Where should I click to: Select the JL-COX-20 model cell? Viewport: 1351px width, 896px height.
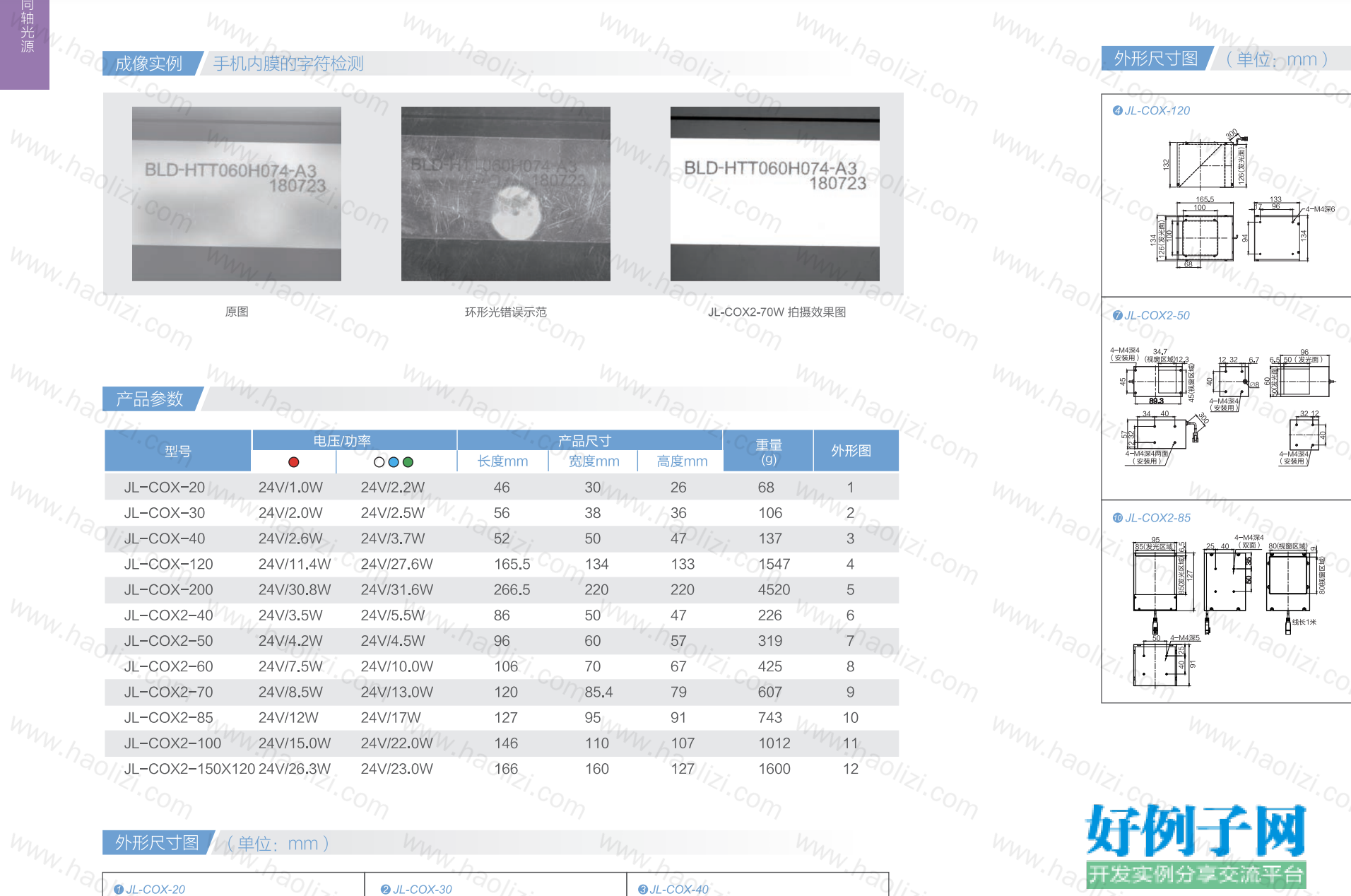165,488
